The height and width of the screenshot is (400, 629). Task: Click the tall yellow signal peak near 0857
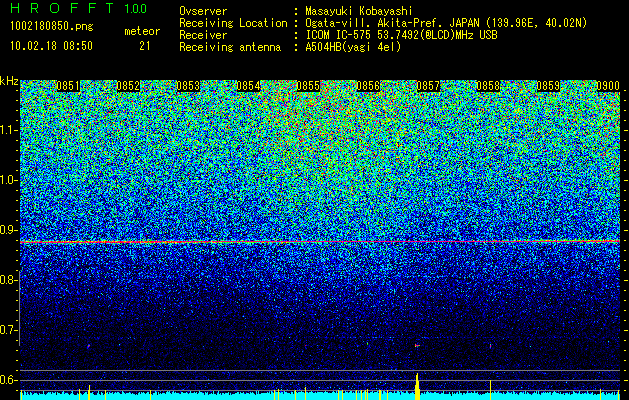pyautogui.click(x=417, y=386)
